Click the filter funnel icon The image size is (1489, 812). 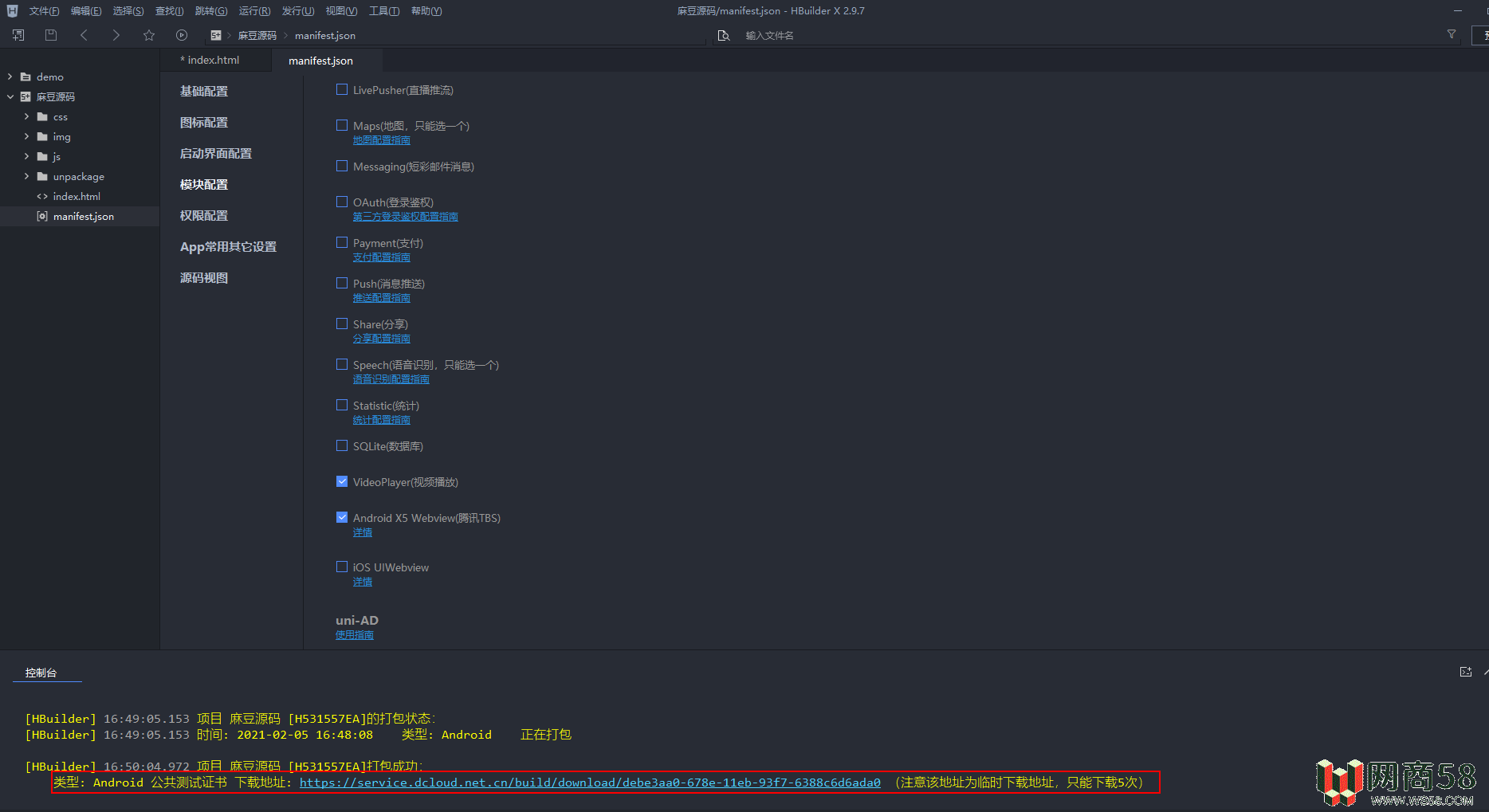coord(1452,34)
